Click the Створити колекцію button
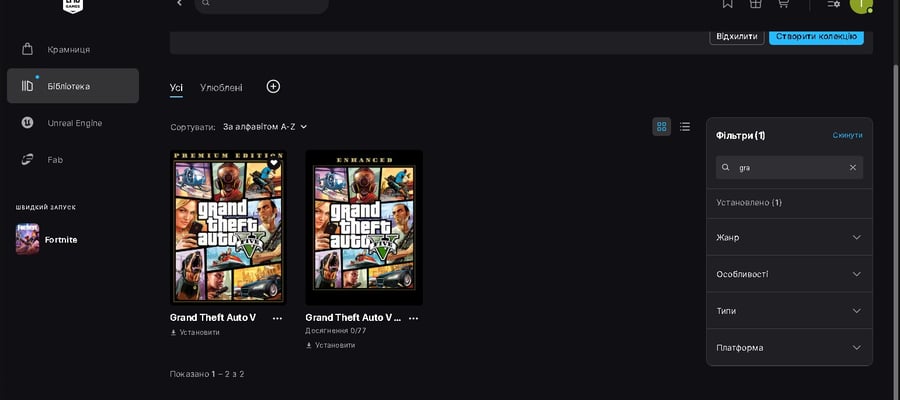The width and height of the screenshot is (900, 400). click(816, 36)
